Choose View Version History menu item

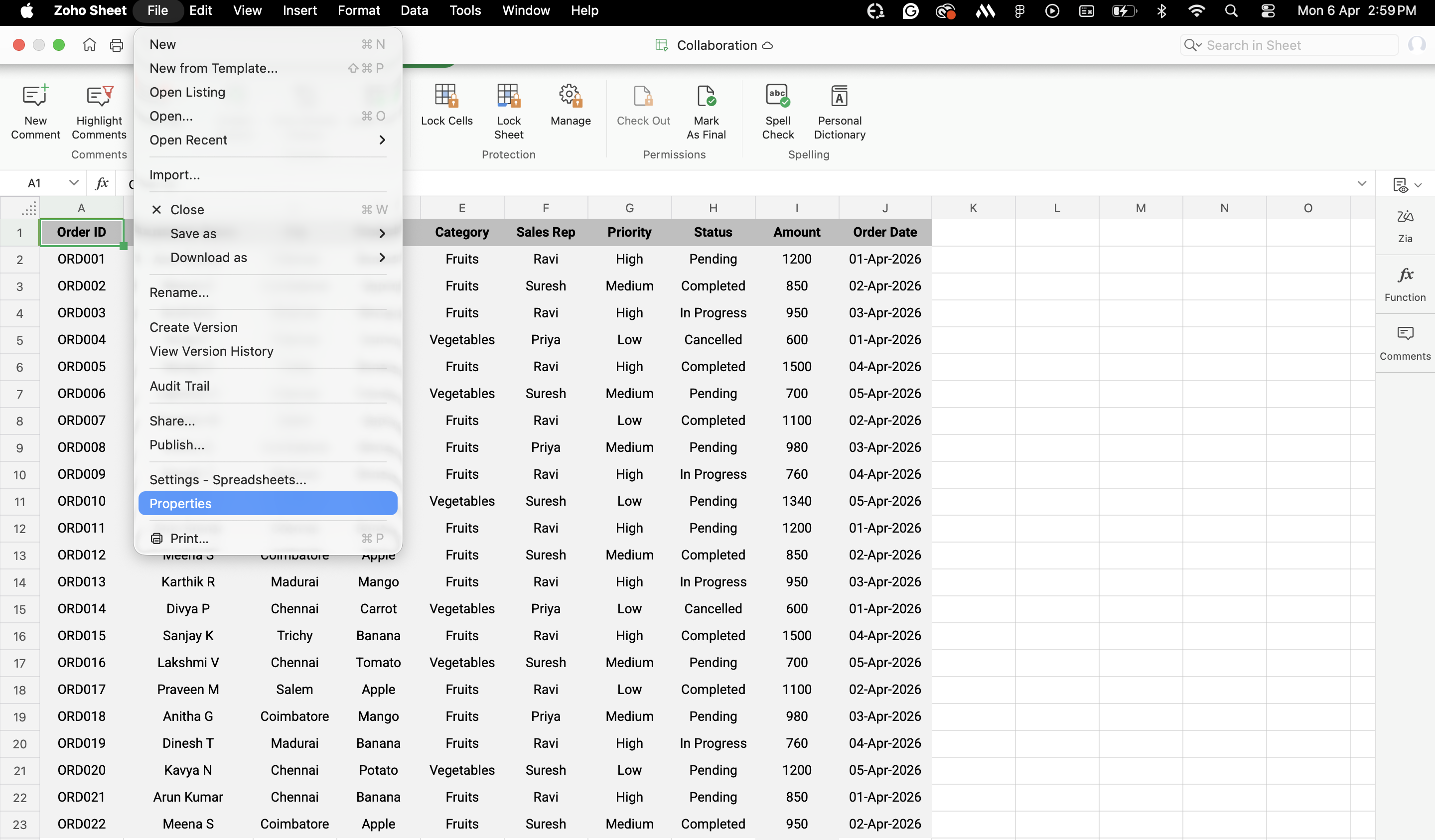(x=211, y=351)
